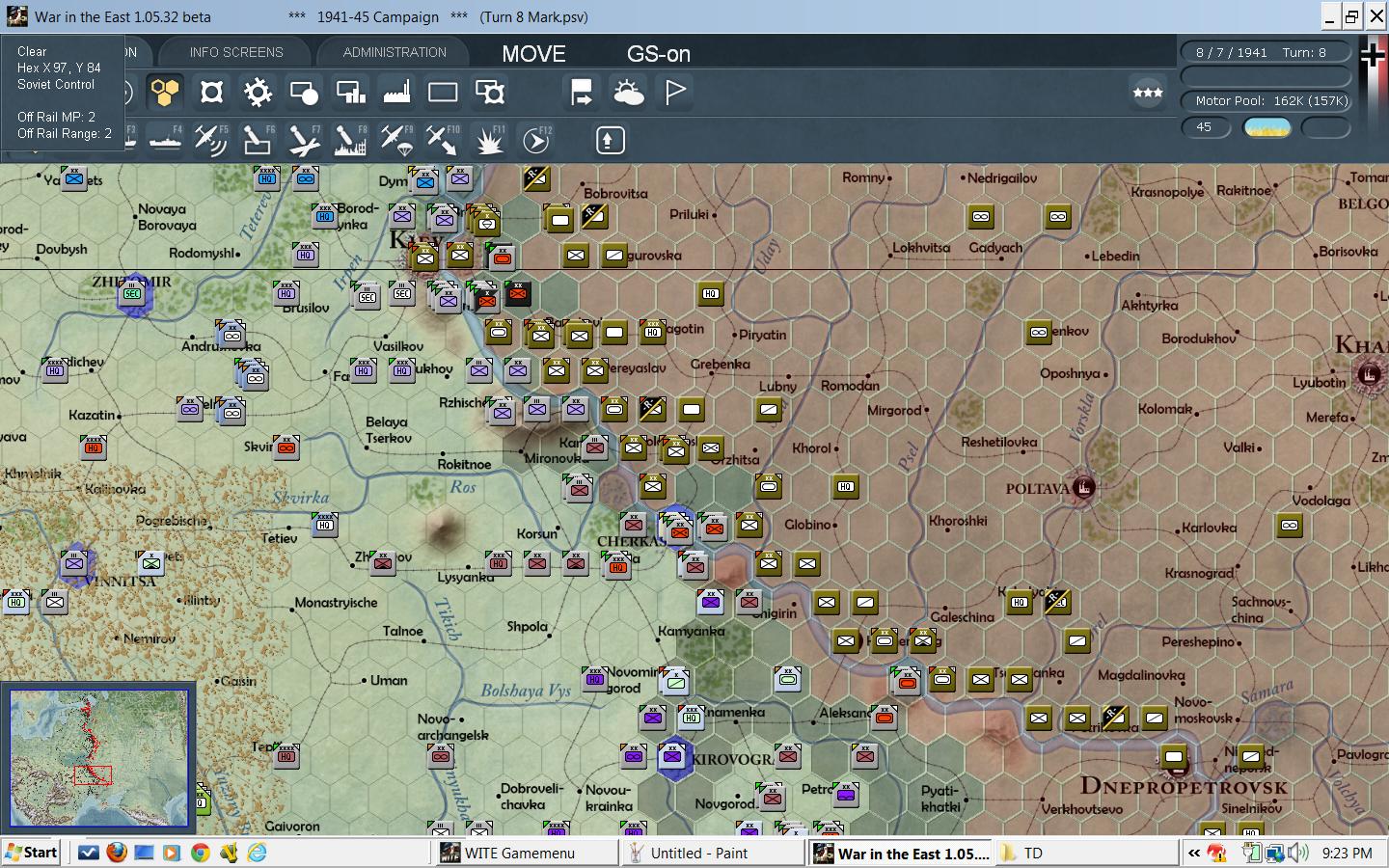Click the F12 end turn icon
The height and width of the screenshot is (868, 1389).
536,141
